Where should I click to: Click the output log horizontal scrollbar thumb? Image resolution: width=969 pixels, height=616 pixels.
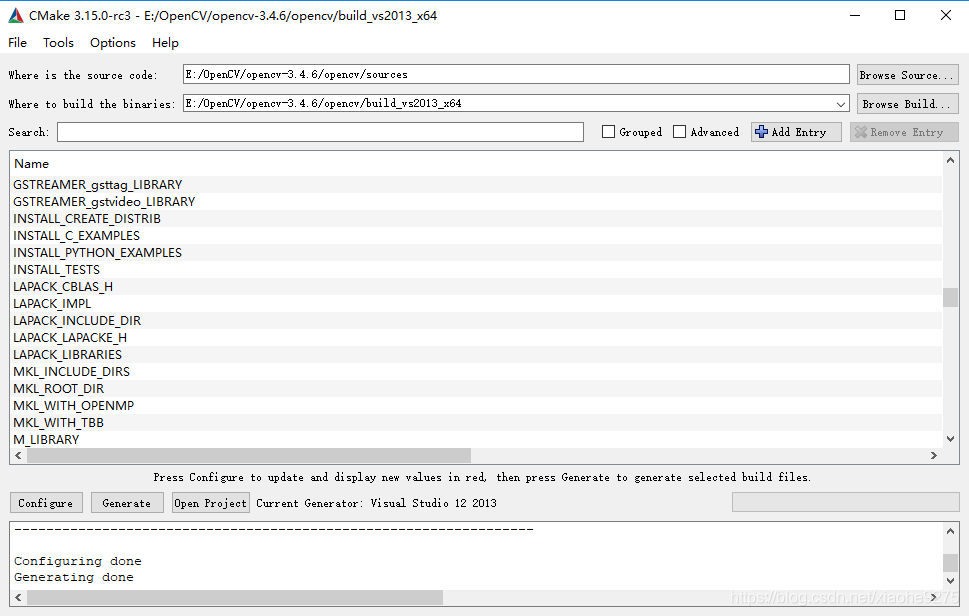(x=235, y=597)
